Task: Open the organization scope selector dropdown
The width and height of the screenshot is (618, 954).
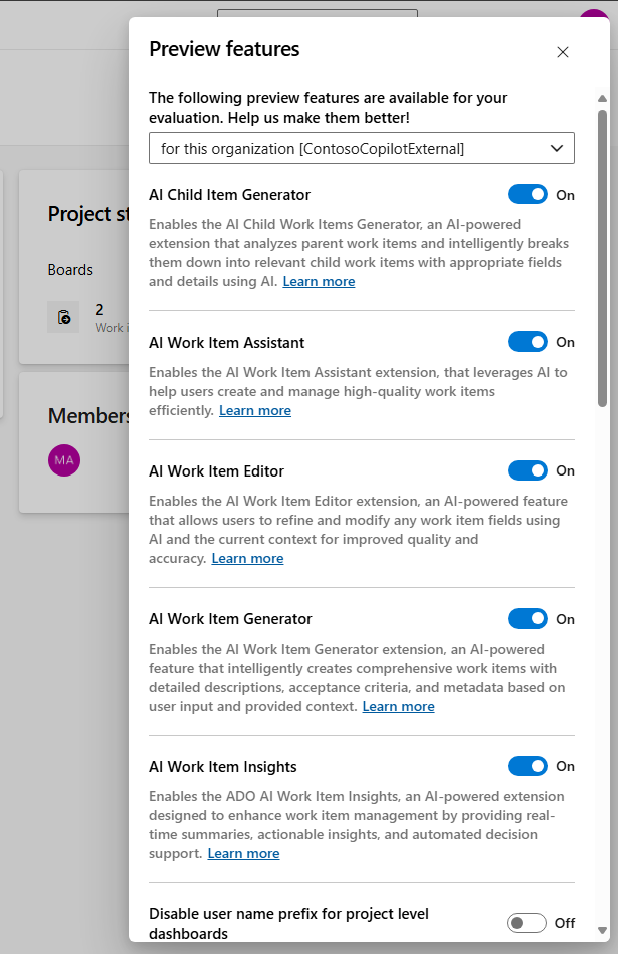Action: (x=361, y=148)
